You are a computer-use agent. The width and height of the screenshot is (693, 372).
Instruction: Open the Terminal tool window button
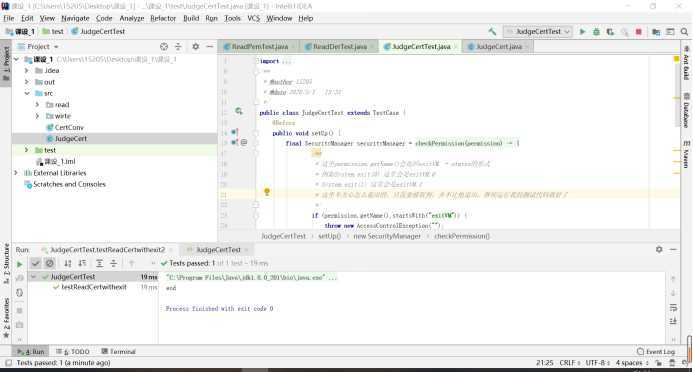[118, 352]
